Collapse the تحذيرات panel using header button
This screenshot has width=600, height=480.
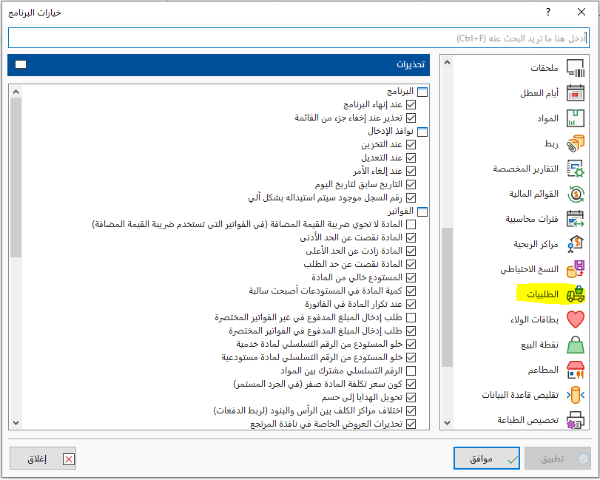22,65
